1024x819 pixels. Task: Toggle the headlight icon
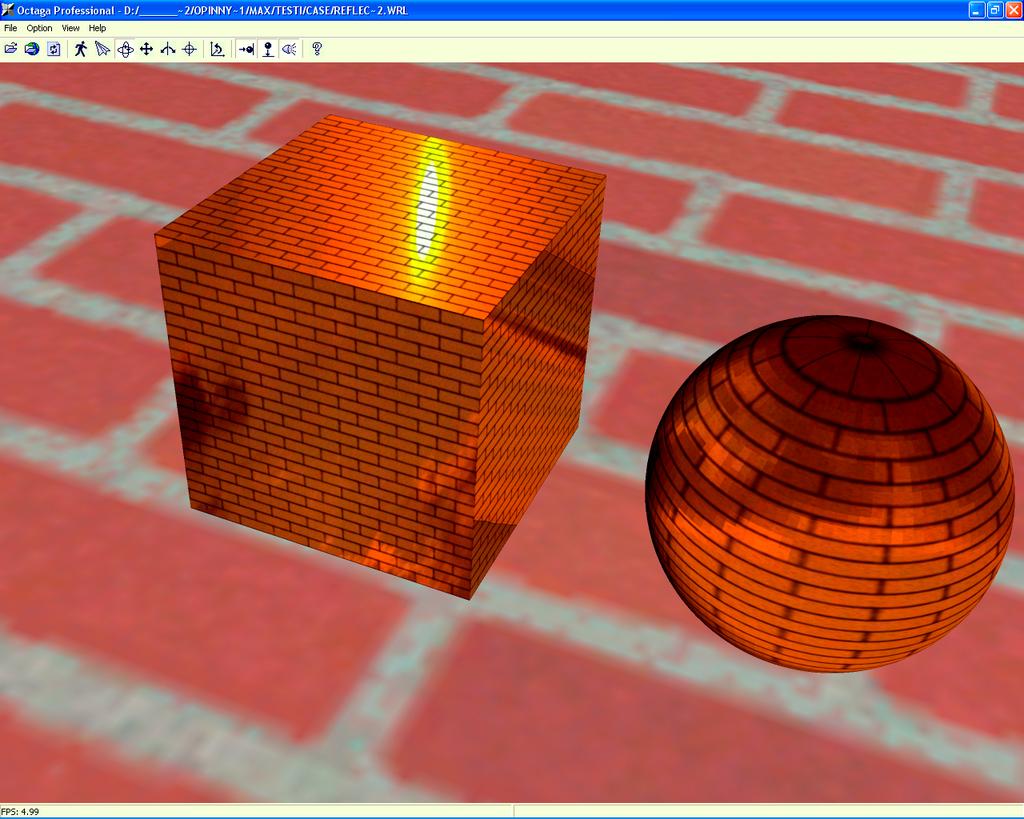point(289,49)
